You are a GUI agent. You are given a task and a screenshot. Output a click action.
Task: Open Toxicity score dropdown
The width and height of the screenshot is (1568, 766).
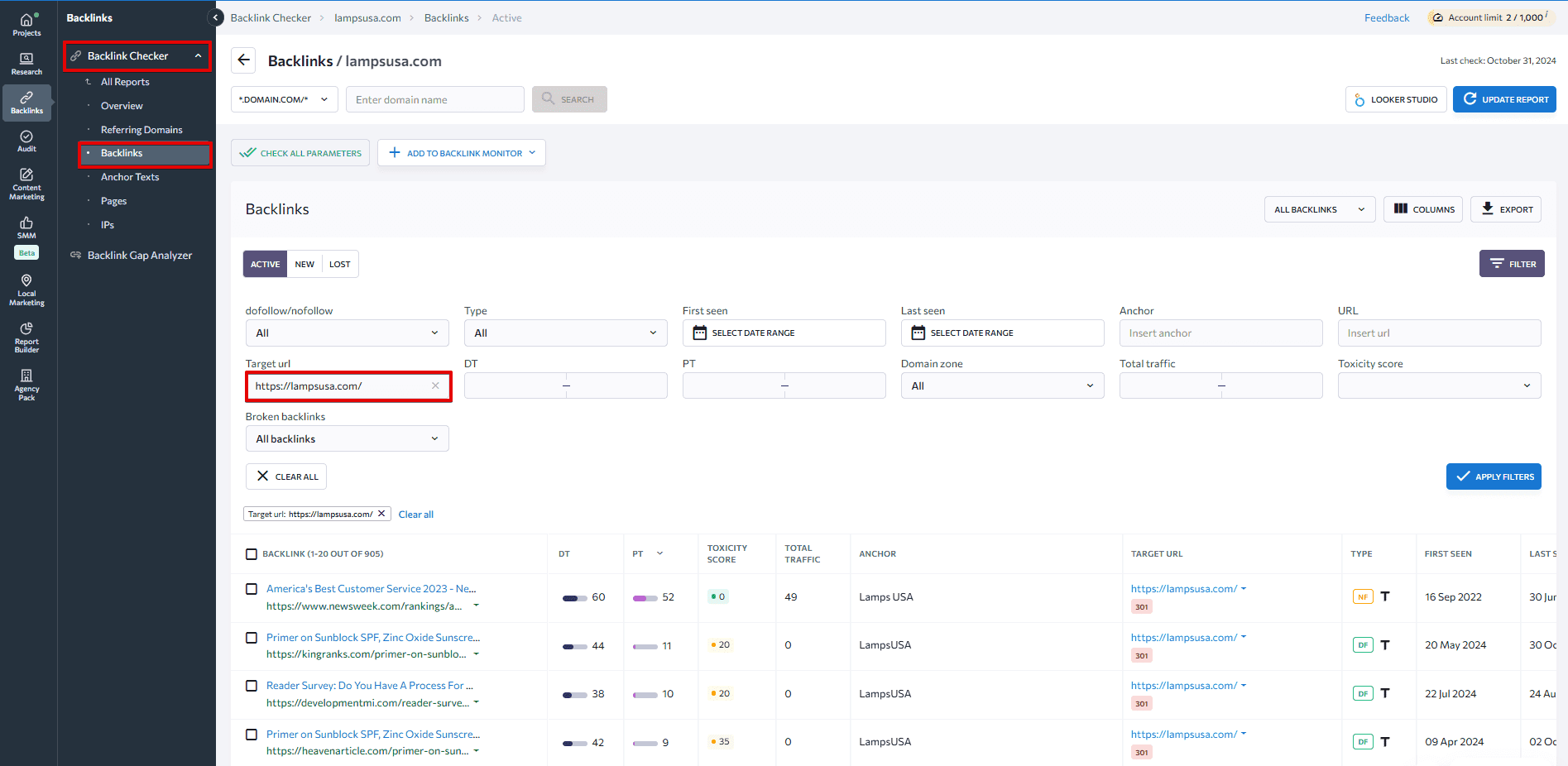pos(1439,385)
